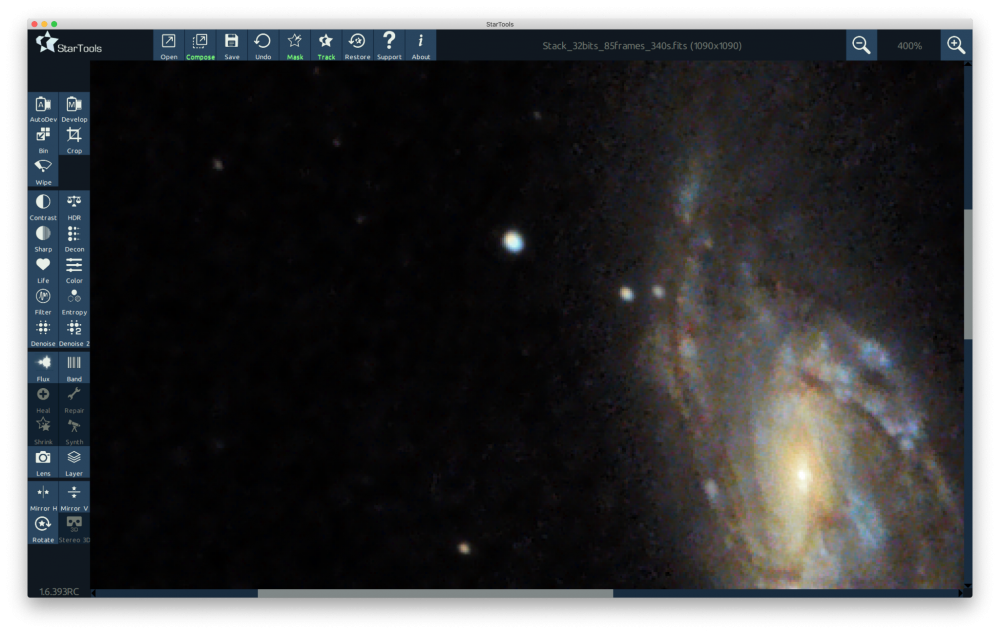Click the vertical scrollbar thumb
This screenshot has height=634, width=1000.
967,274
